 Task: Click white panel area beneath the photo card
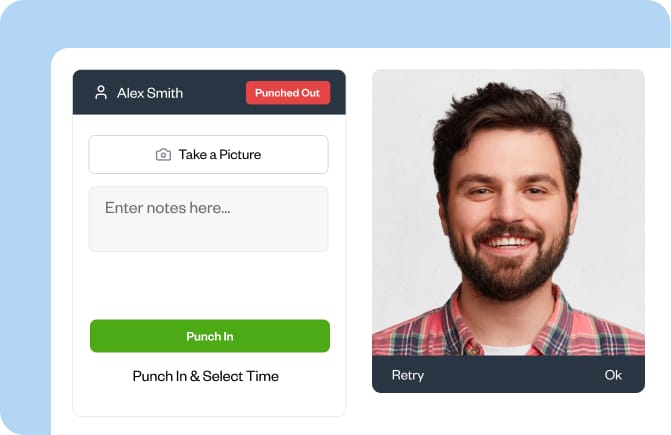(x=508, y=413)
